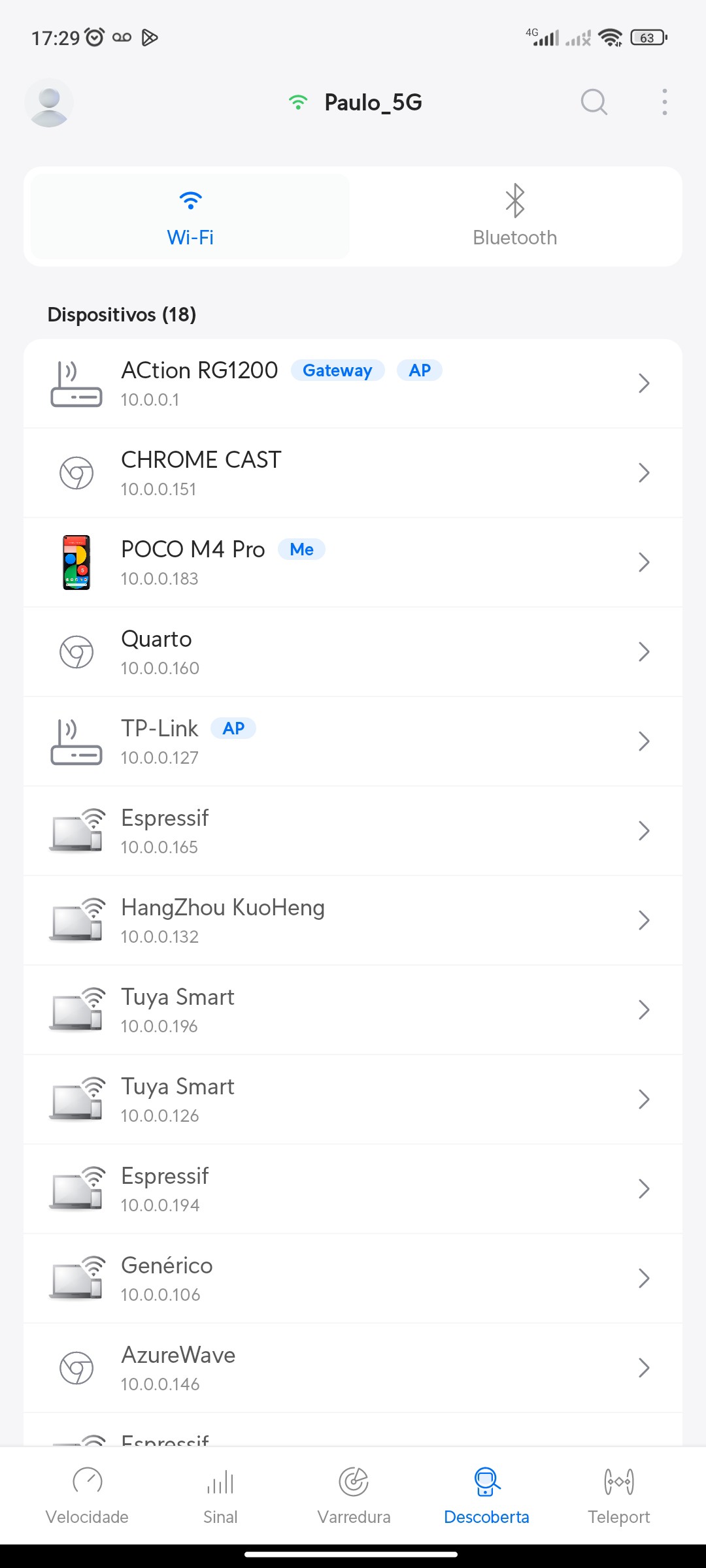Tap the user profile avatar
Screen dimensions: 706x1568
pos(49,103)
